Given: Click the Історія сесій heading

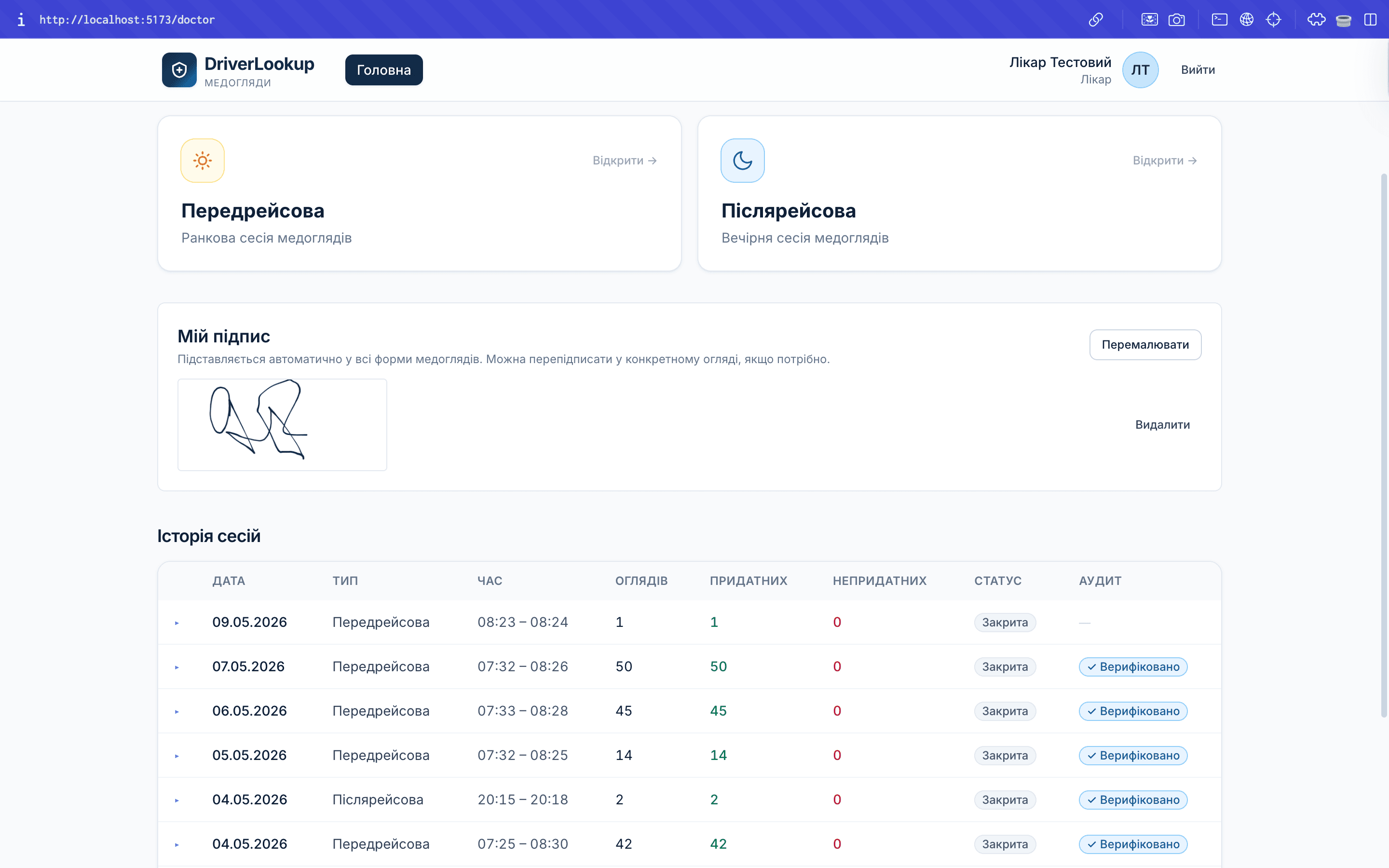Looking at the screenshot, I should pyautogui.click(x=209, y=536).
